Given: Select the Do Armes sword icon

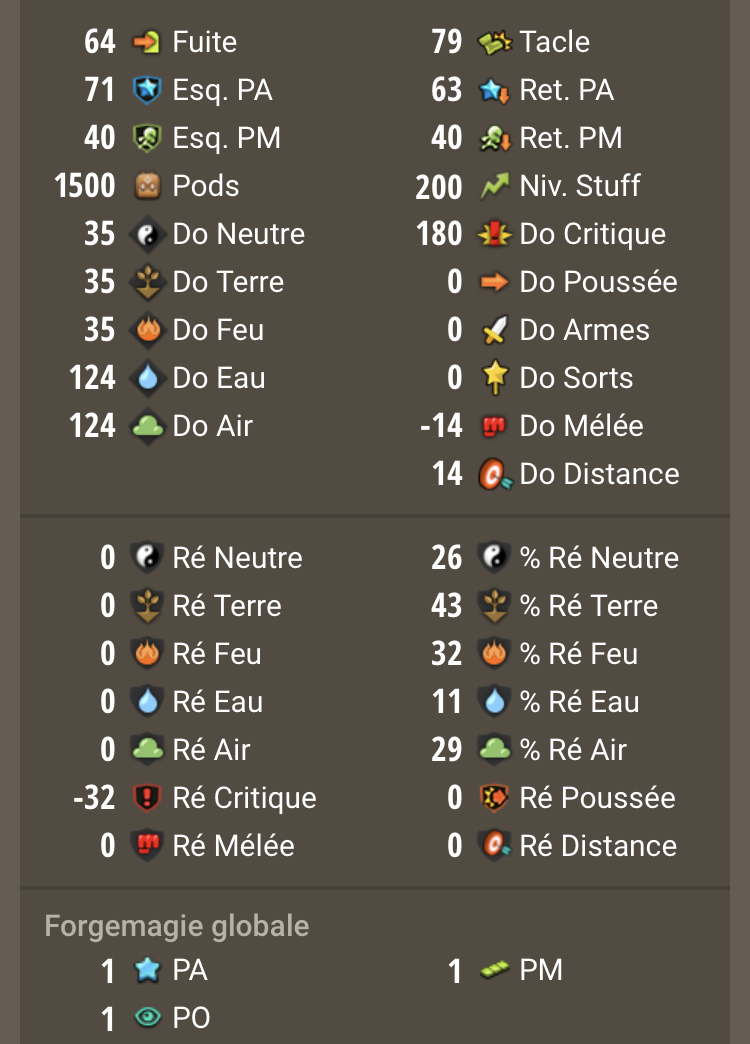Looking at the screenshot, I should click(494, 330).
